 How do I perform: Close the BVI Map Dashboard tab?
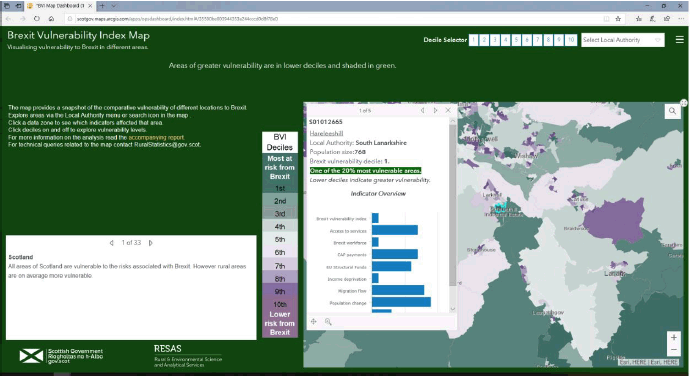coord(90,6)
